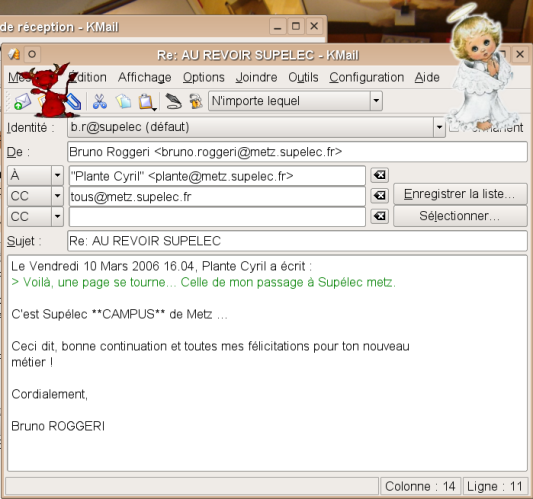
Task: Click the Sélectionner button
Action: pyautogui.click(x=460, y=216)
